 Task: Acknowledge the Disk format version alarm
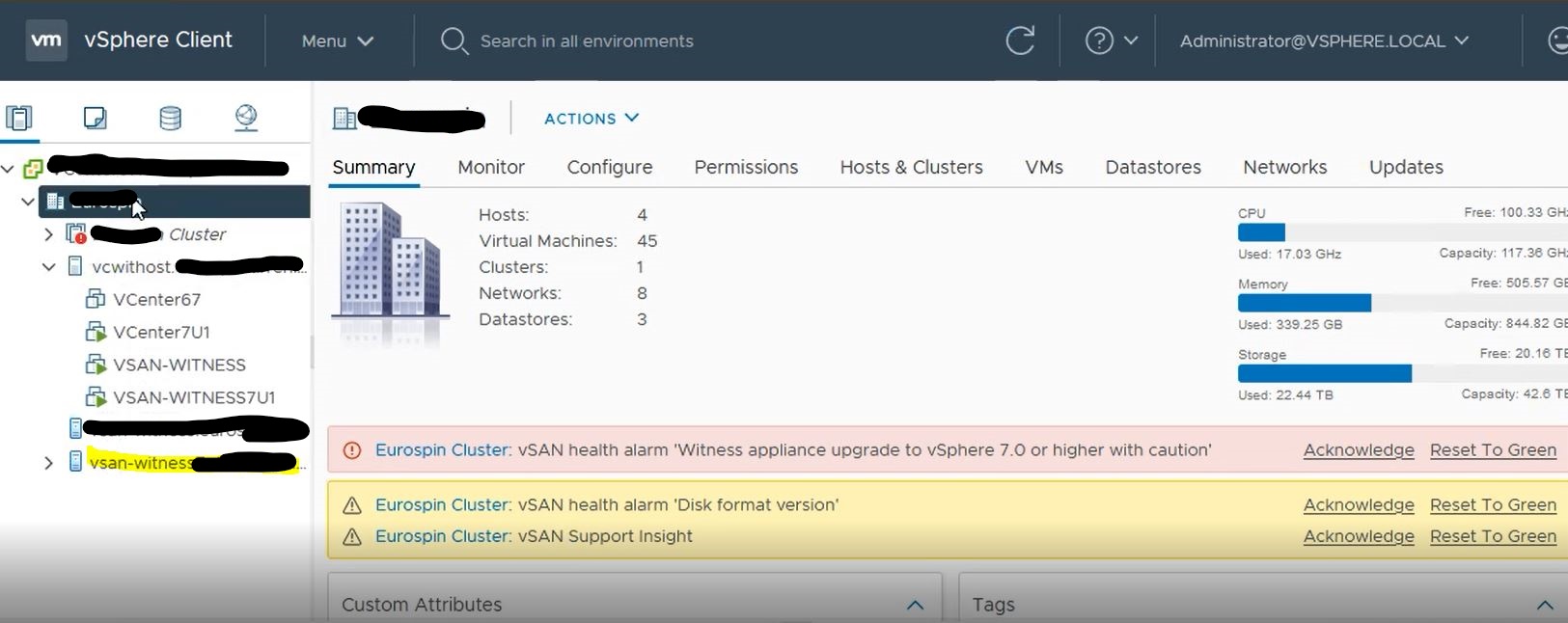click(x=1359, y=505)
